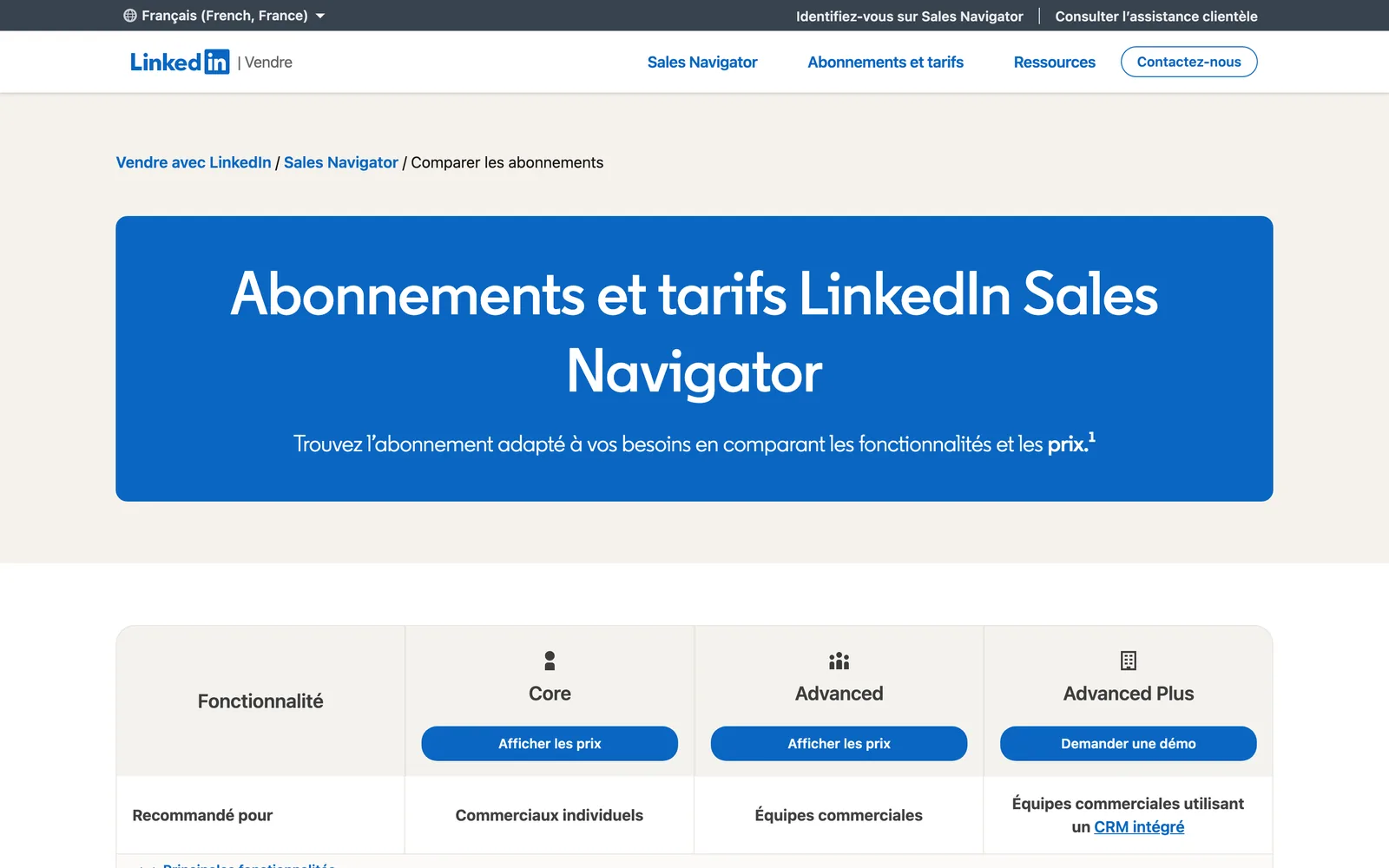The image size is (1389, 868).
Task: Click Demander une démo button
Action: click(x=1129, y=744)
